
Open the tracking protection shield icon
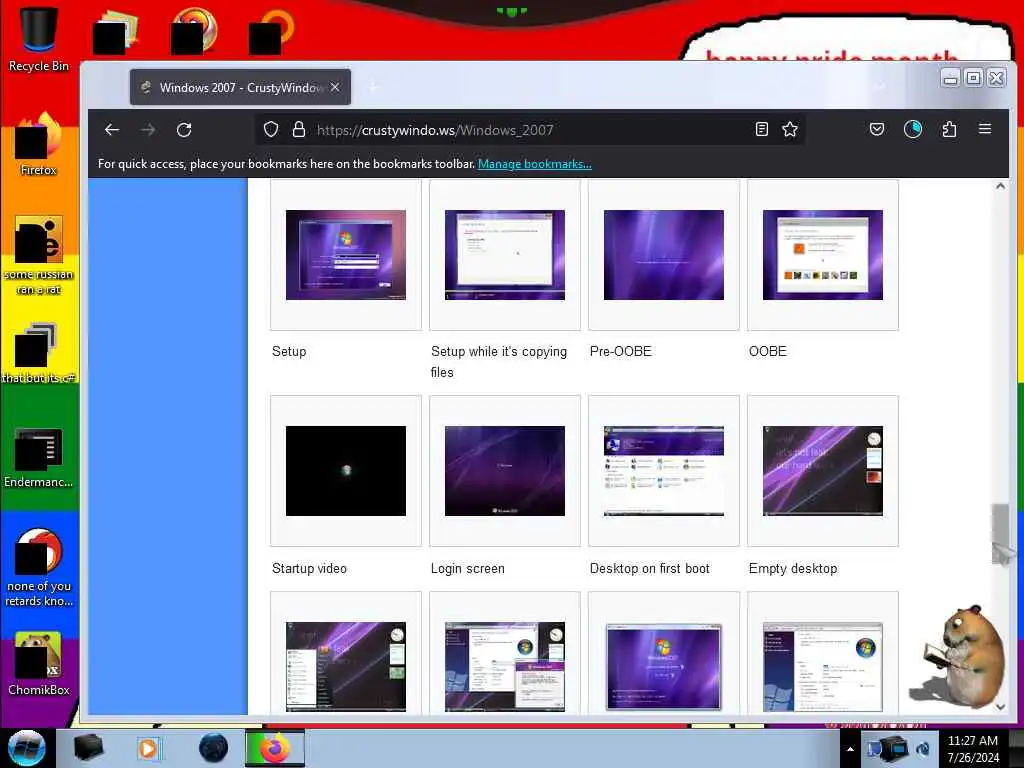coord(271,129)
